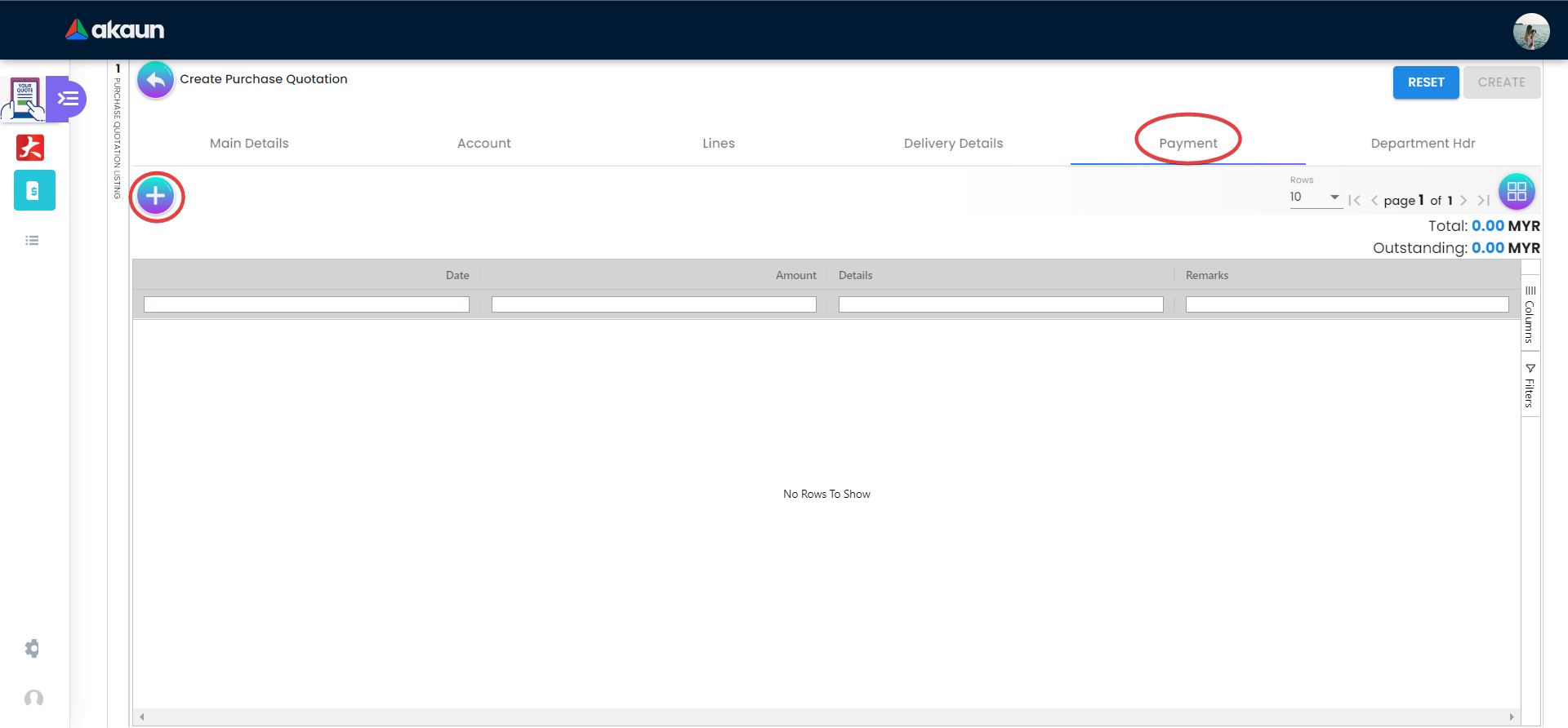The height and width of the screenshot is (728, 1568).
Task: Go to the previous page
Action: click(x=1374, y=200)
